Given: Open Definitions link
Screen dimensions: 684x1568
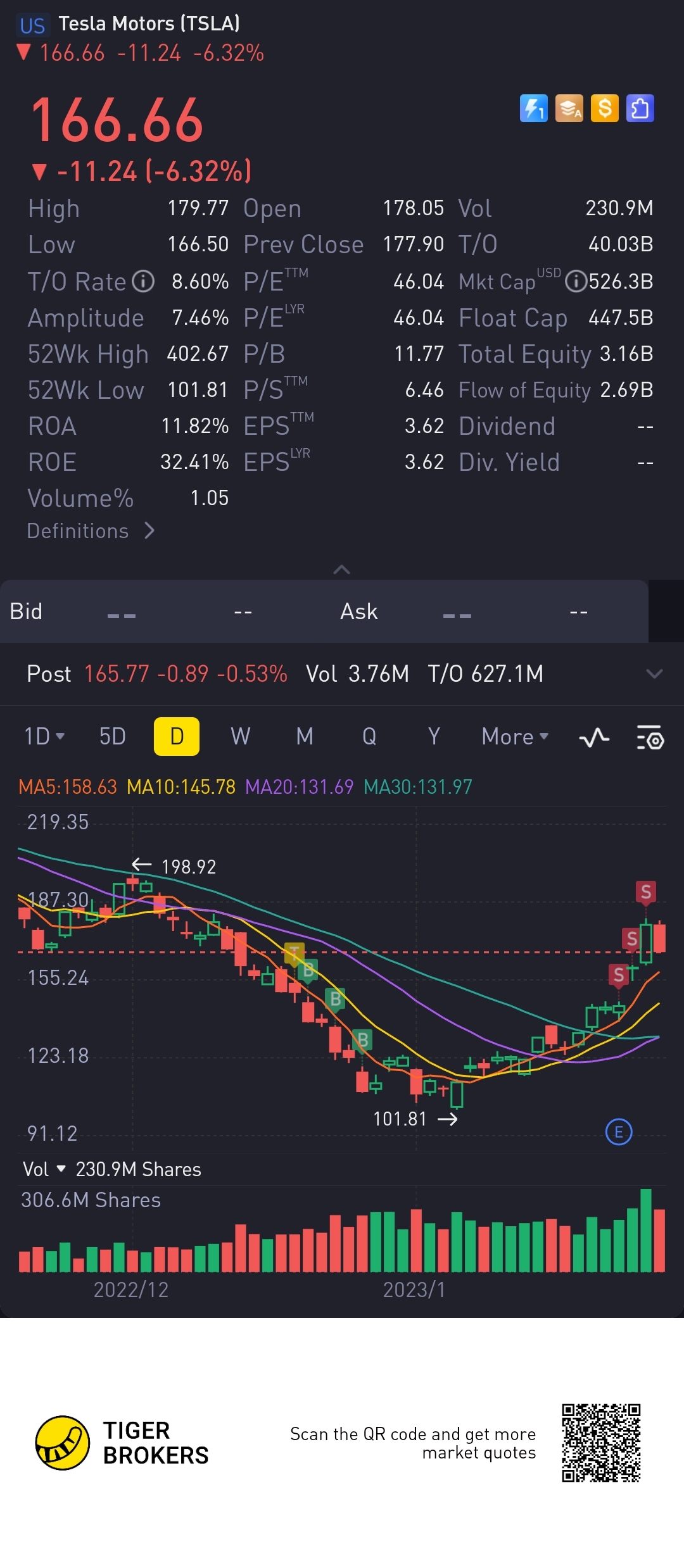Looking at the screenshot, I should pos(91,530).
